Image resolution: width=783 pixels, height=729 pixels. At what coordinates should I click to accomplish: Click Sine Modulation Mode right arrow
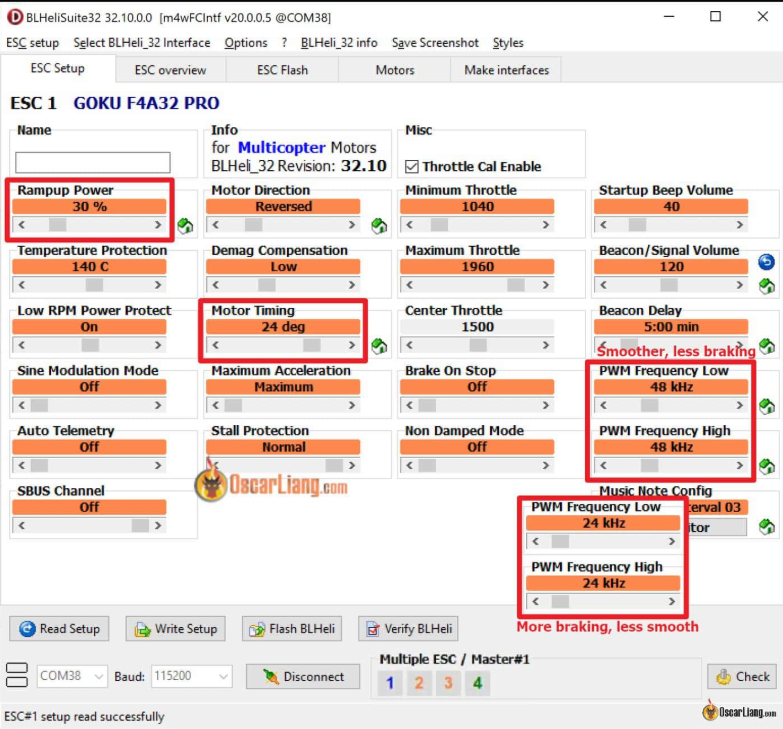point(158,405)
